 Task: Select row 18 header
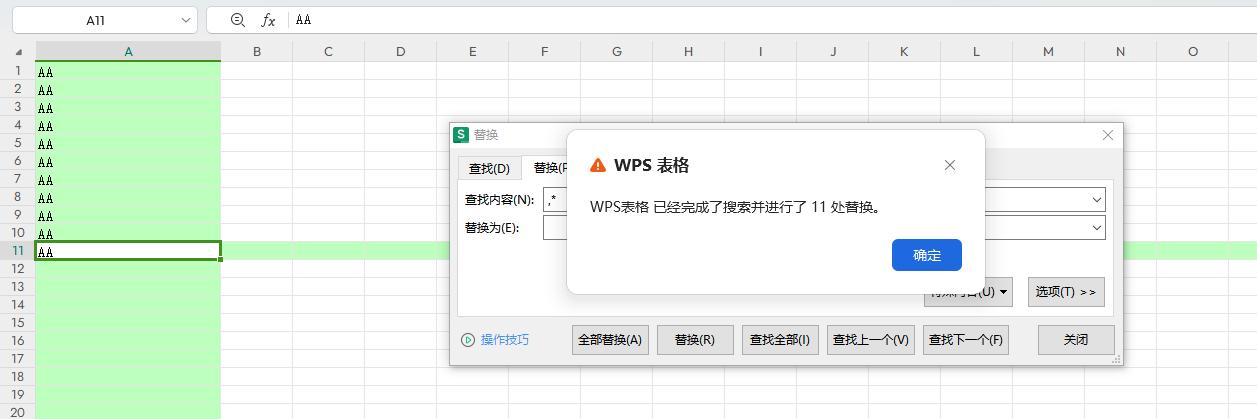tap(18, 377)
